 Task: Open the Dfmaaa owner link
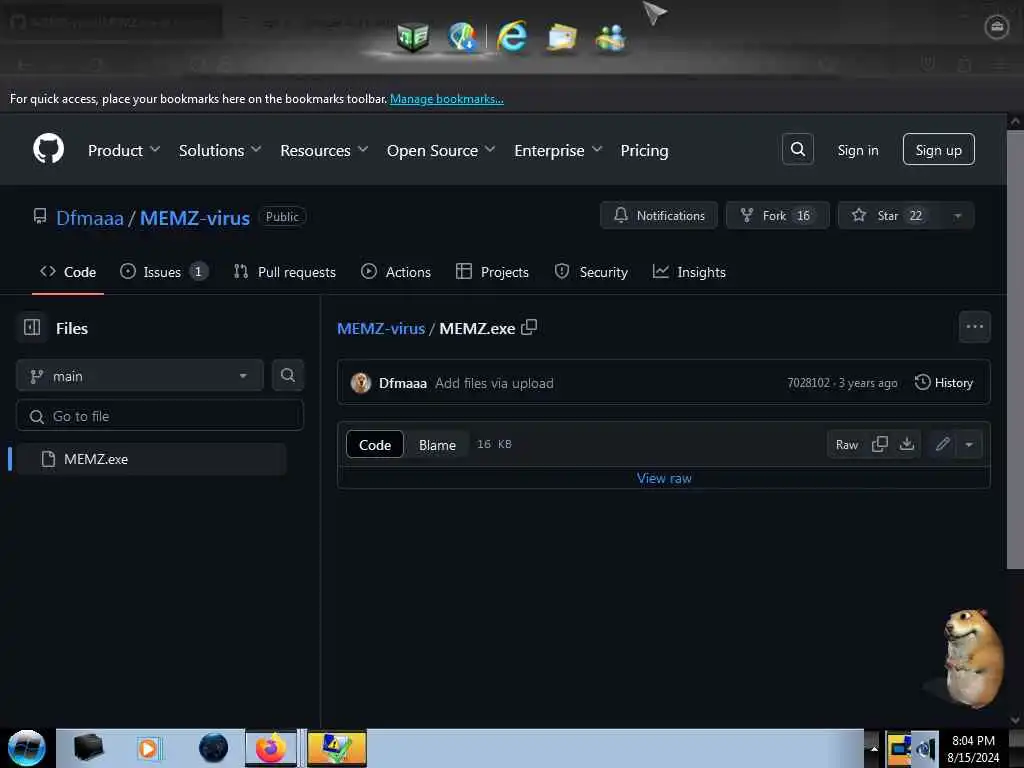pos(89,217)
